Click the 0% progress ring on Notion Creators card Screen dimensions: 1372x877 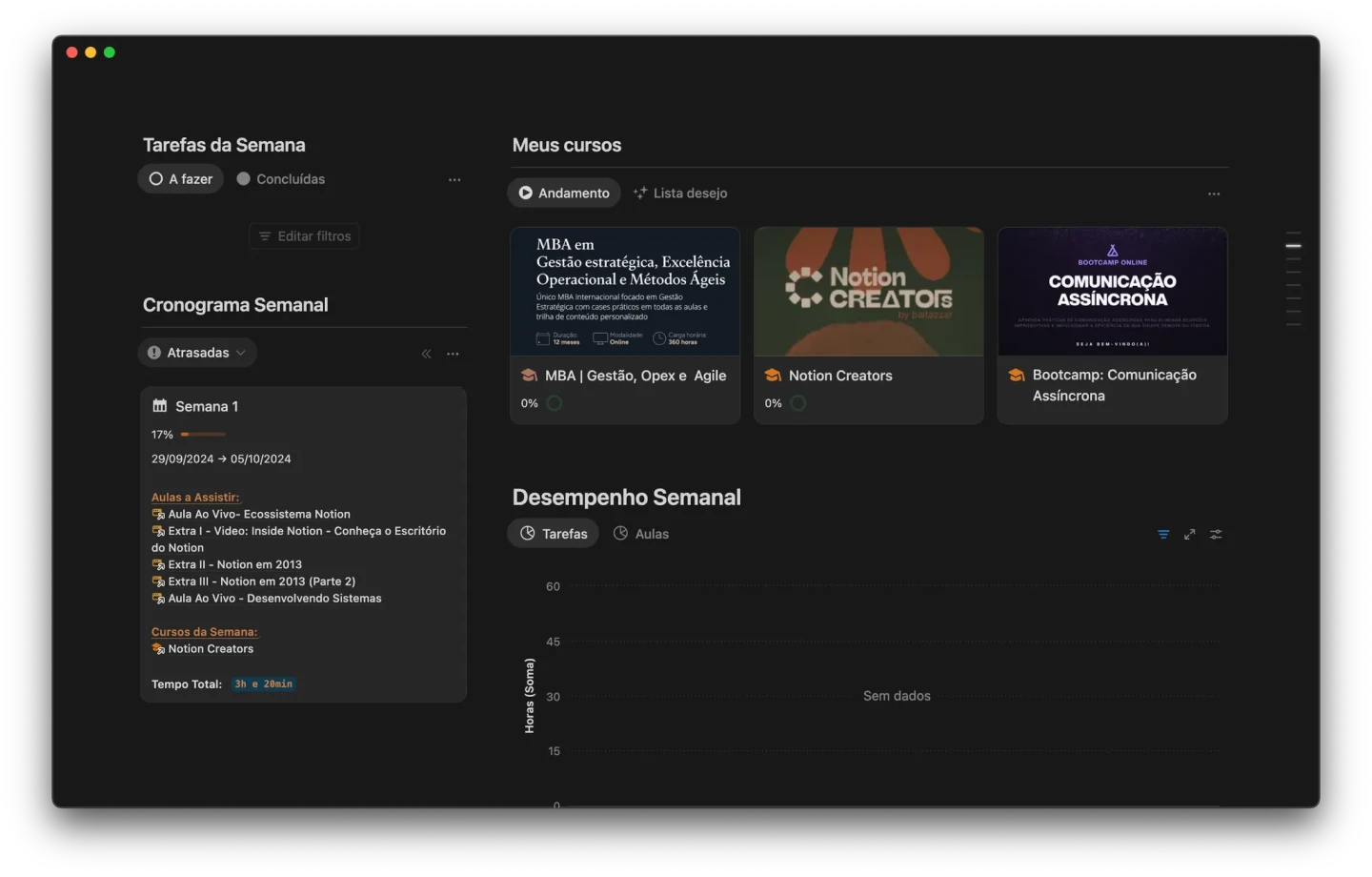[798, 403]
